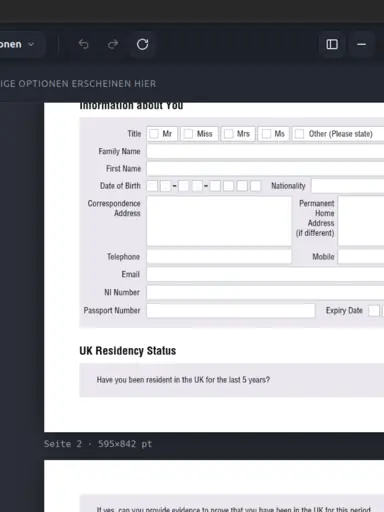Click the first Date of Birth box
This screenshot has width=384, height=512.
tap(152, 186)
